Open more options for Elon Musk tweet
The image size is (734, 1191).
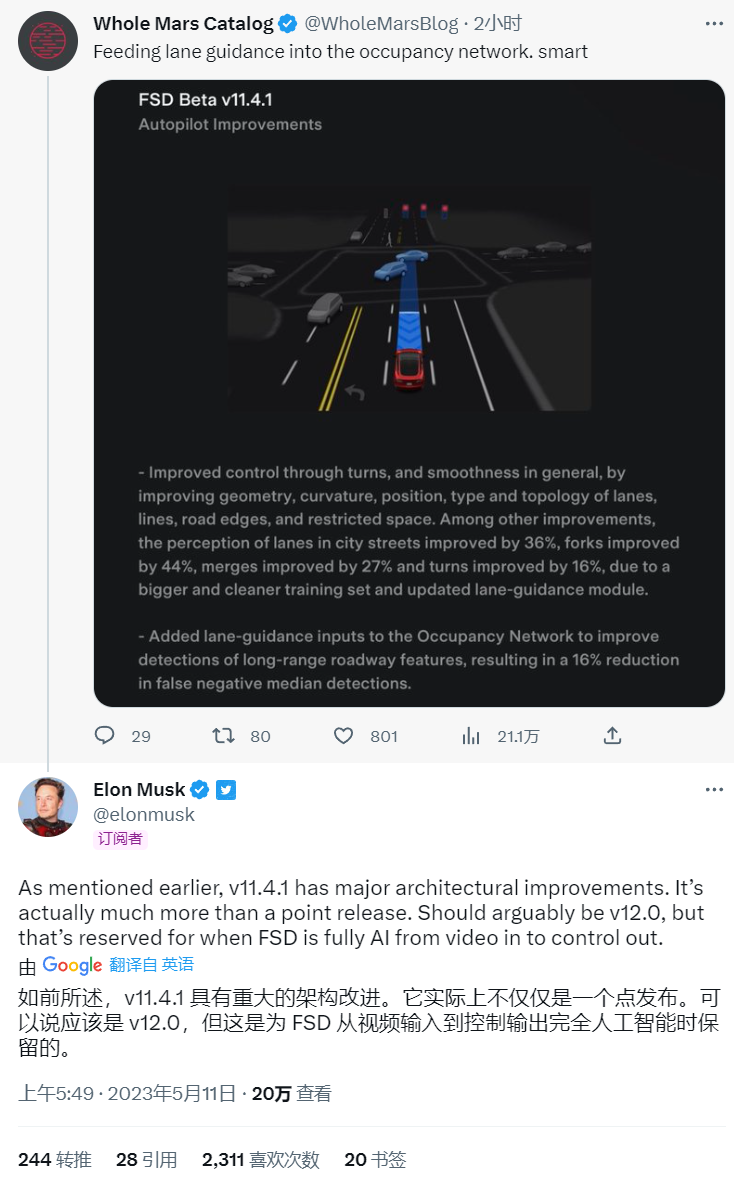(x=714, y=789)
